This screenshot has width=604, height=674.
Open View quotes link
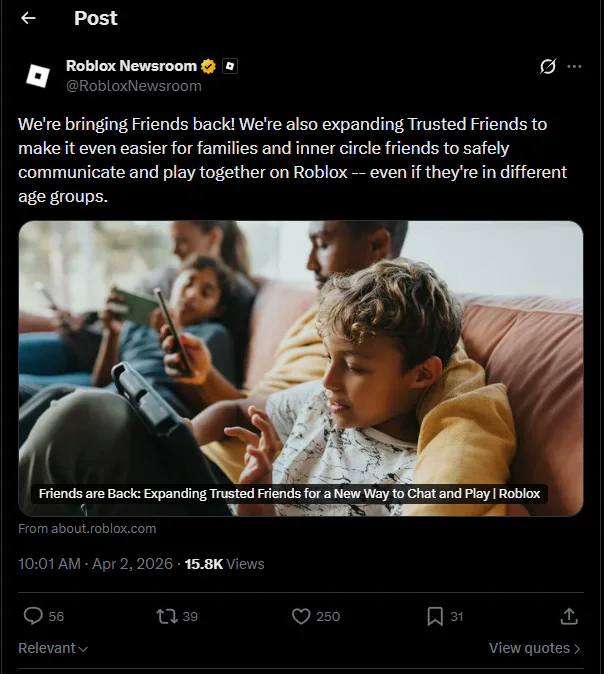[x=534, y=648]
